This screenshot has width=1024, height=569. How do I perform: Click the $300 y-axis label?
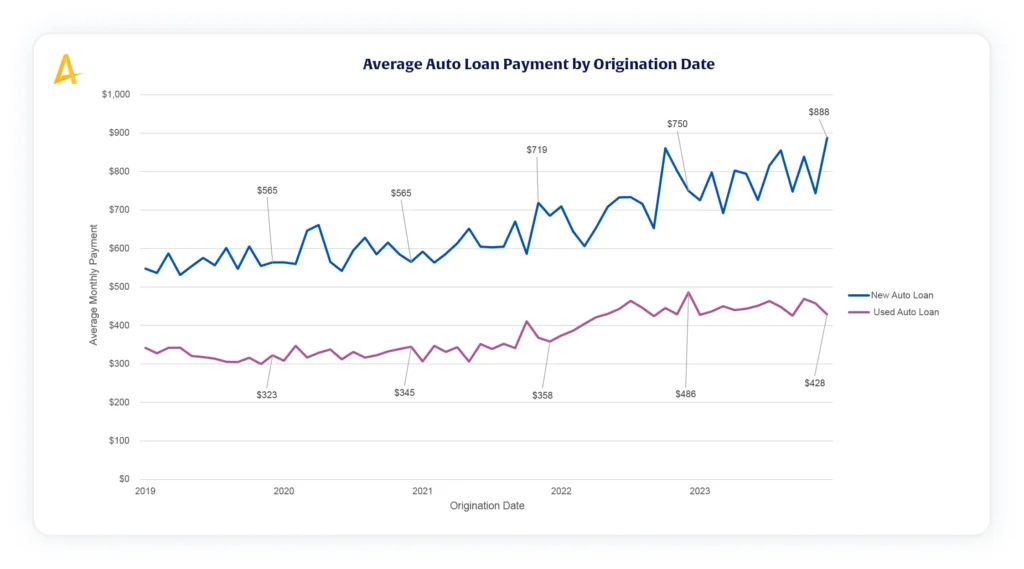(x=119, y=364)
